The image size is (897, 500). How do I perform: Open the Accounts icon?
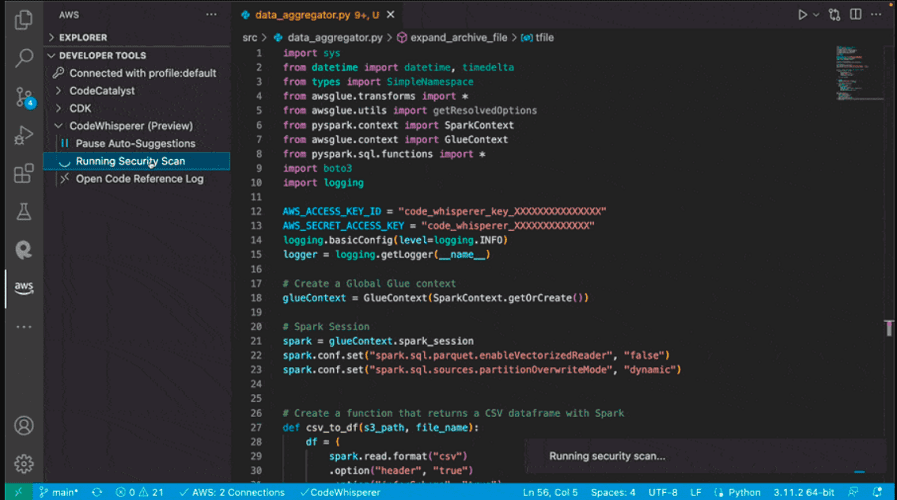(23, 426)
